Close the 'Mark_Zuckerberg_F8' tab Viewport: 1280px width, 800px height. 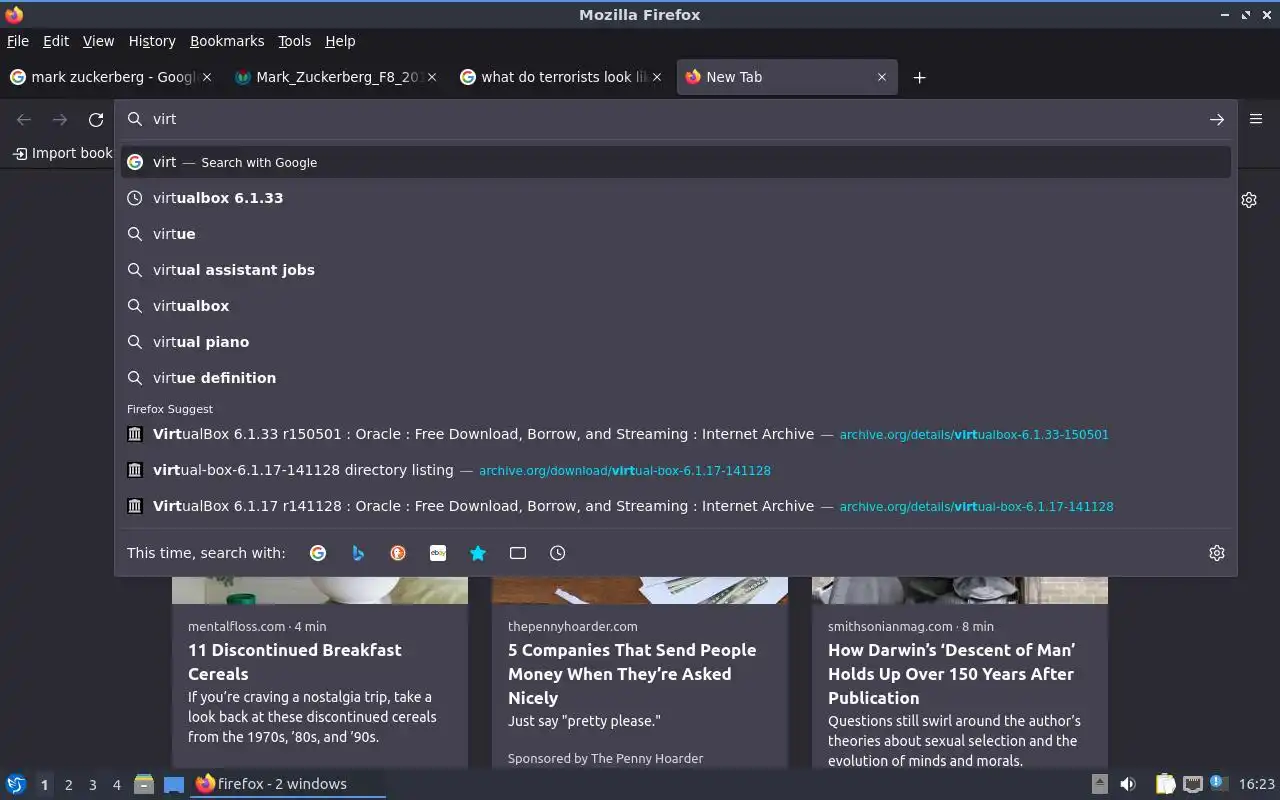432,77
